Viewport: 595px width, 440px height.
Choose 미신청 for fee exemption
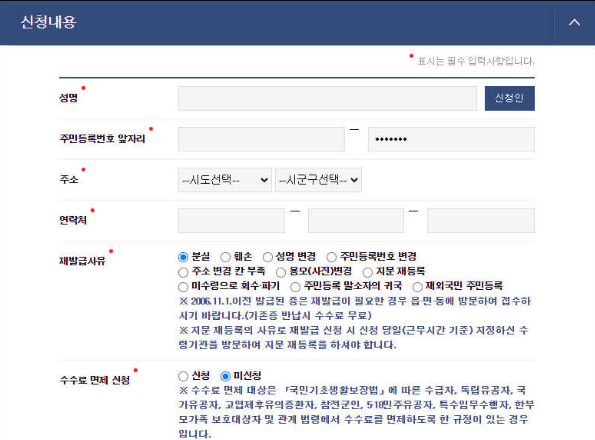pyautogui.click(x=225, y=376)
